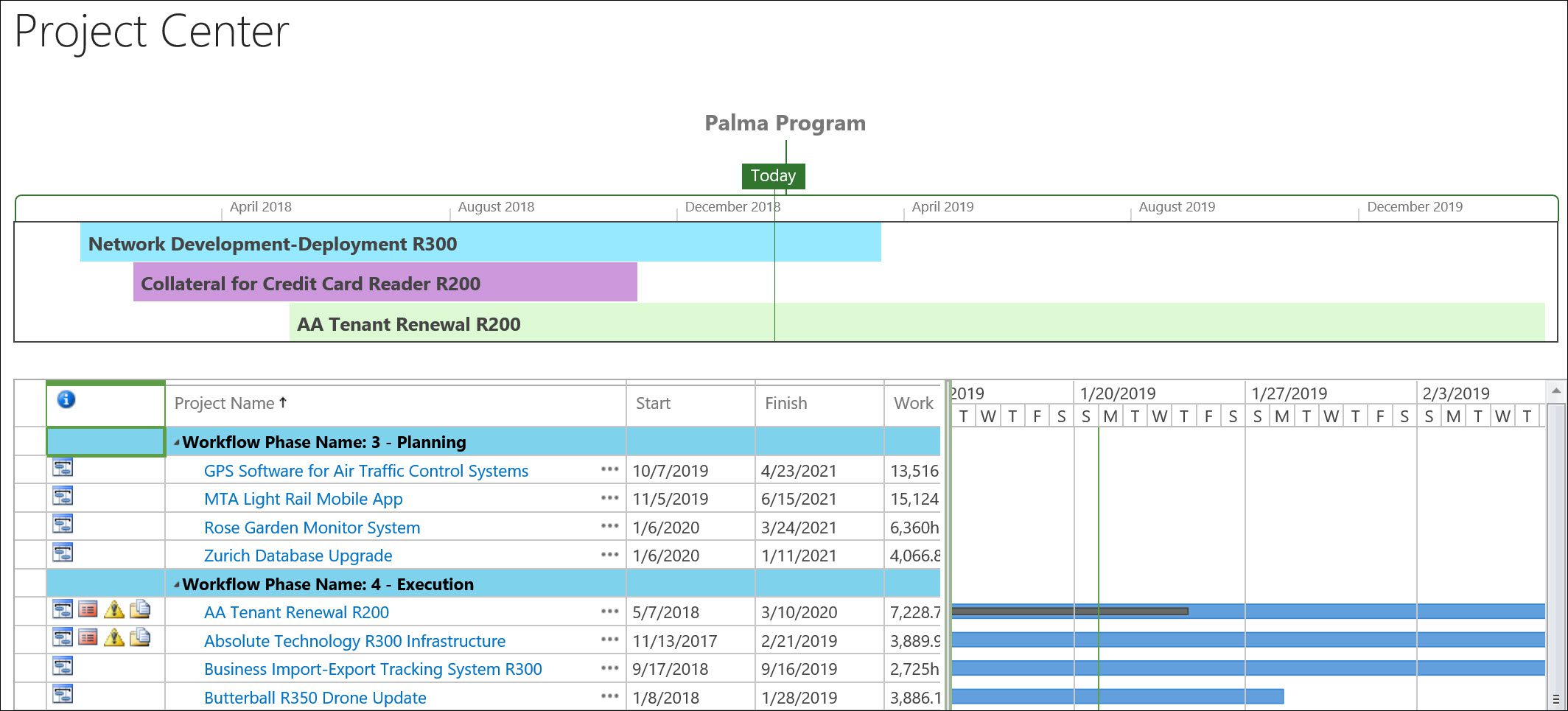Viewport: 1568px width, 711px height.
Task: Click project icon in MTA Light Rail row
Action: click(x=63, y=497)
